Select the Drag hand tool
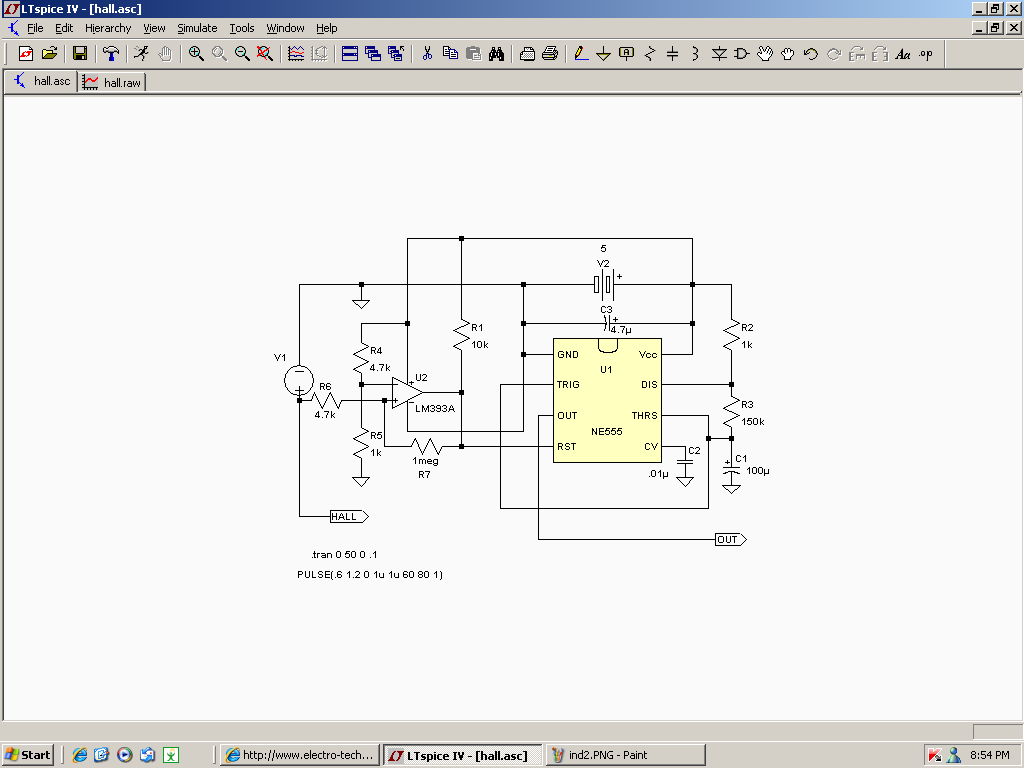This screenshot has height=768, width=1024. (788, 54)
